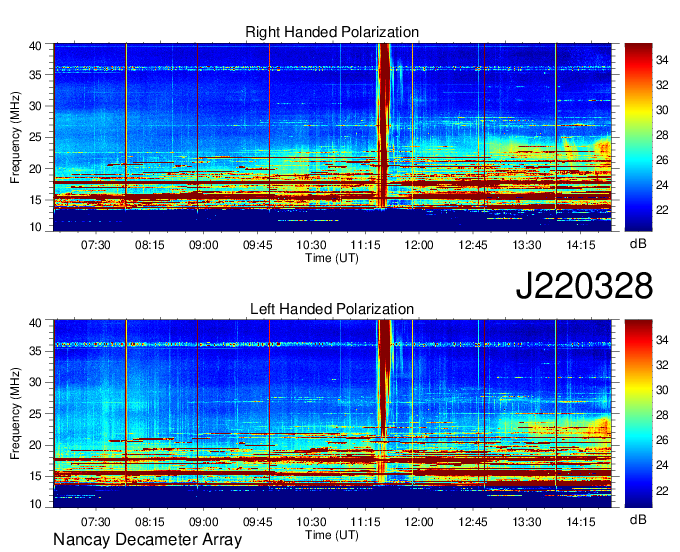
Task: Click the Left Handed plot's color scale bar
Action: click(638, 414)
